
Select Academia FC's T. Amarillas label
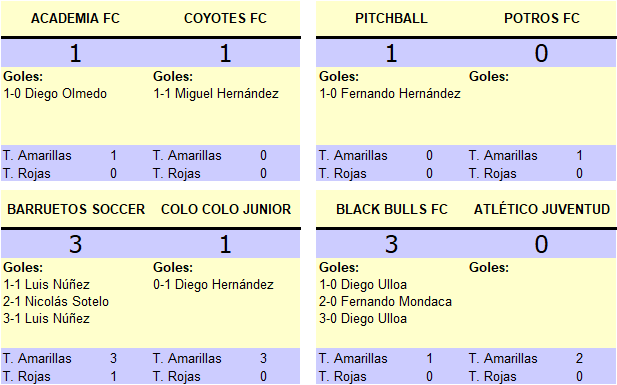(37, 155)
